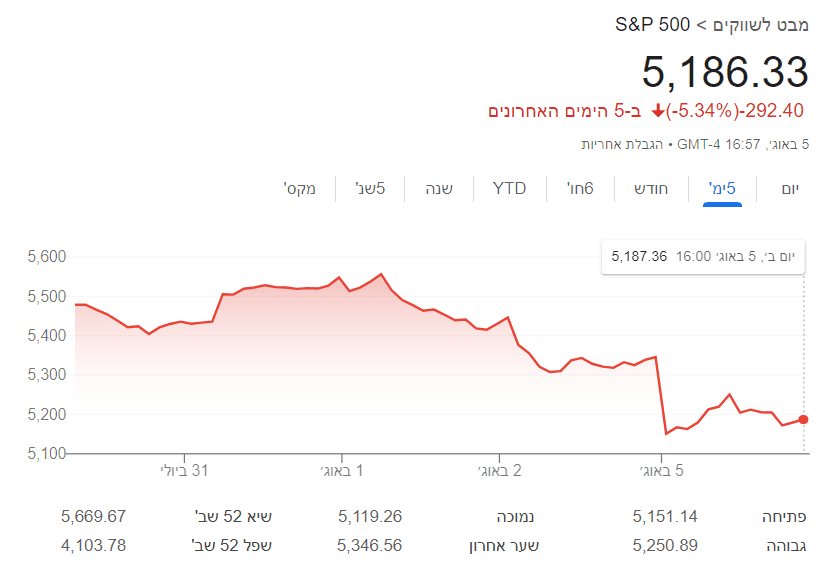Open the חודש (month) range tab
This screenshot has height=579, width=825.
tap(653, 188)
